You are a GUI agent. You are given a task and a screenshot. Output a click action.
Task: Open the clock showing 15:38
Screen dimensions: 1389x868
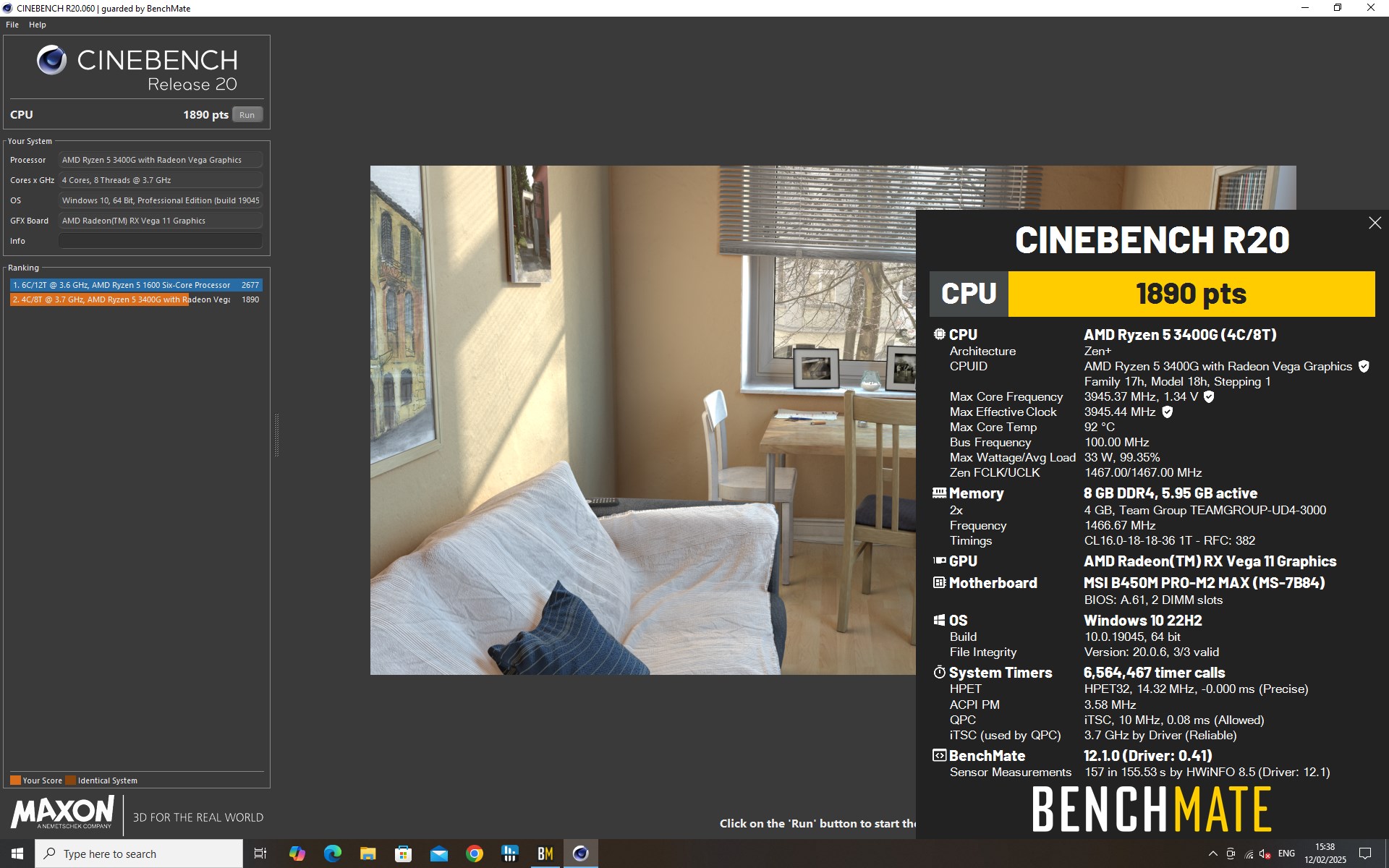coord(1325,854)
